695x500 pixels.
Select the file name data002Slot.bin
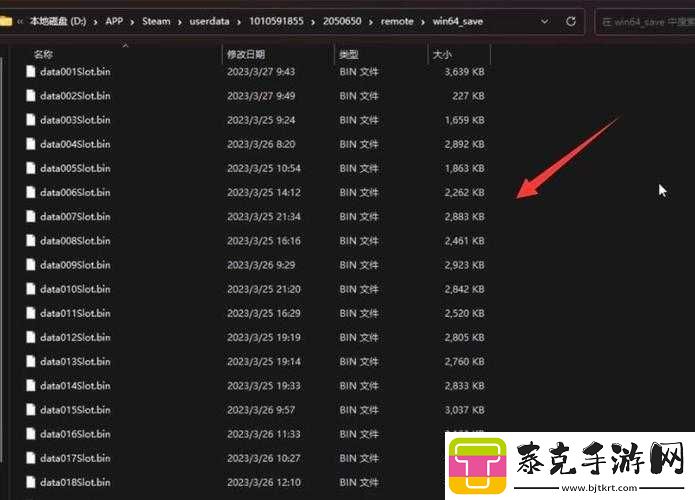tap(75, 96)
